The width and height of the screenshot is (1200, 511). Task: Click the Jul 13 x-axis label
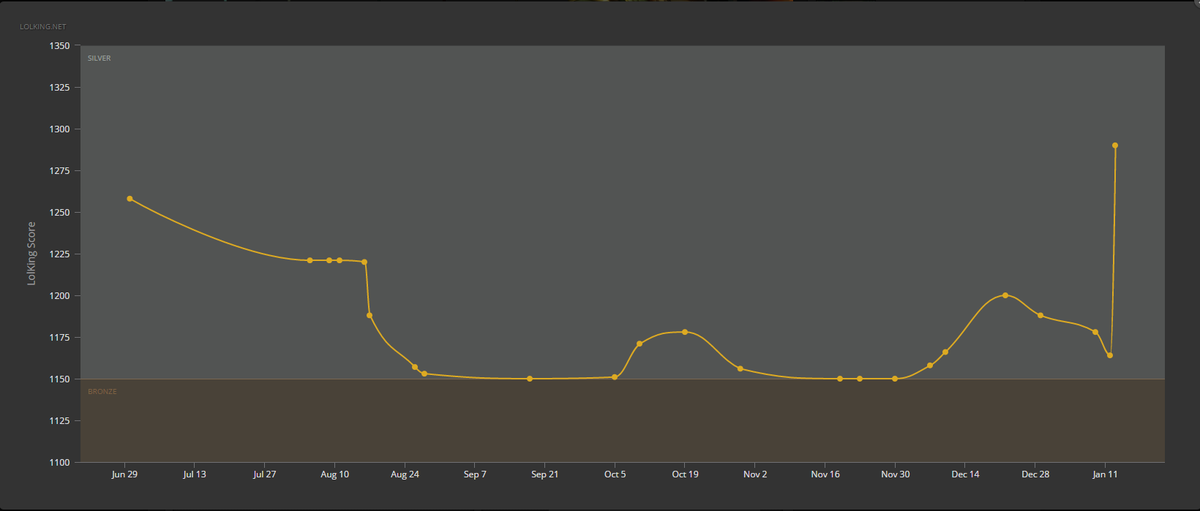[x=195, y=474]
